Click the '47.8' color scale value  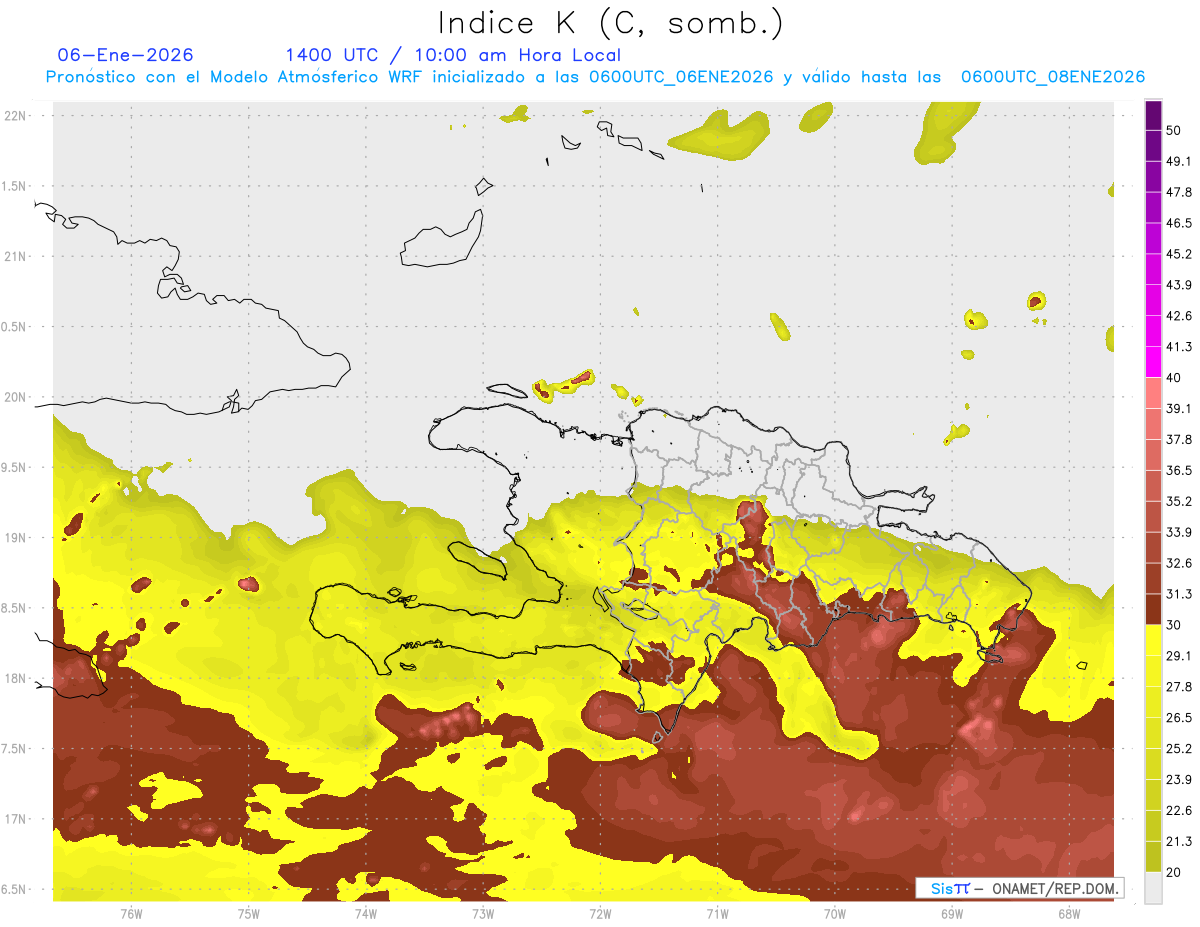pos(1179,192)
